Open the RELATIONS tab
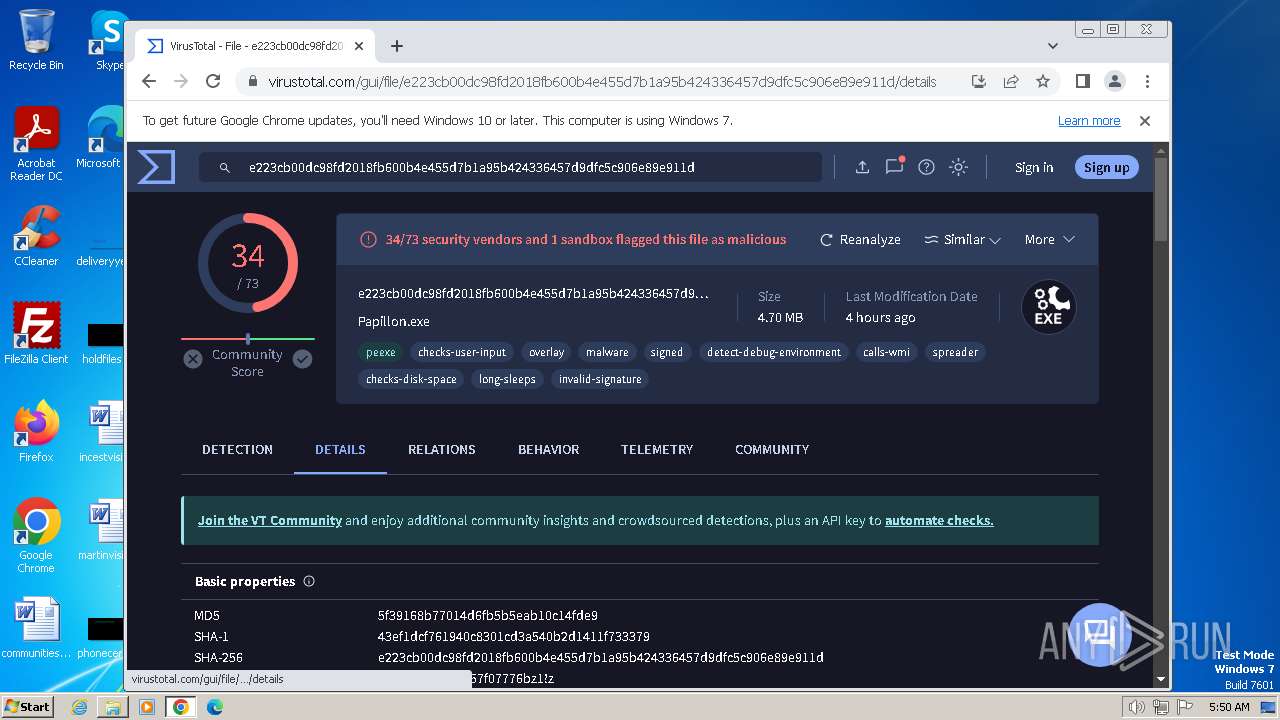 [x=442, y=450]
